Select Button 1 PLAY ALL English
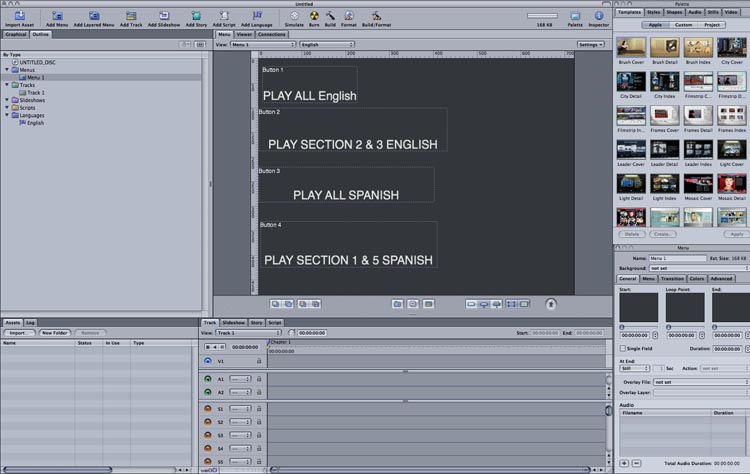This screenshot has width=750, height=474. coord(309,85)
